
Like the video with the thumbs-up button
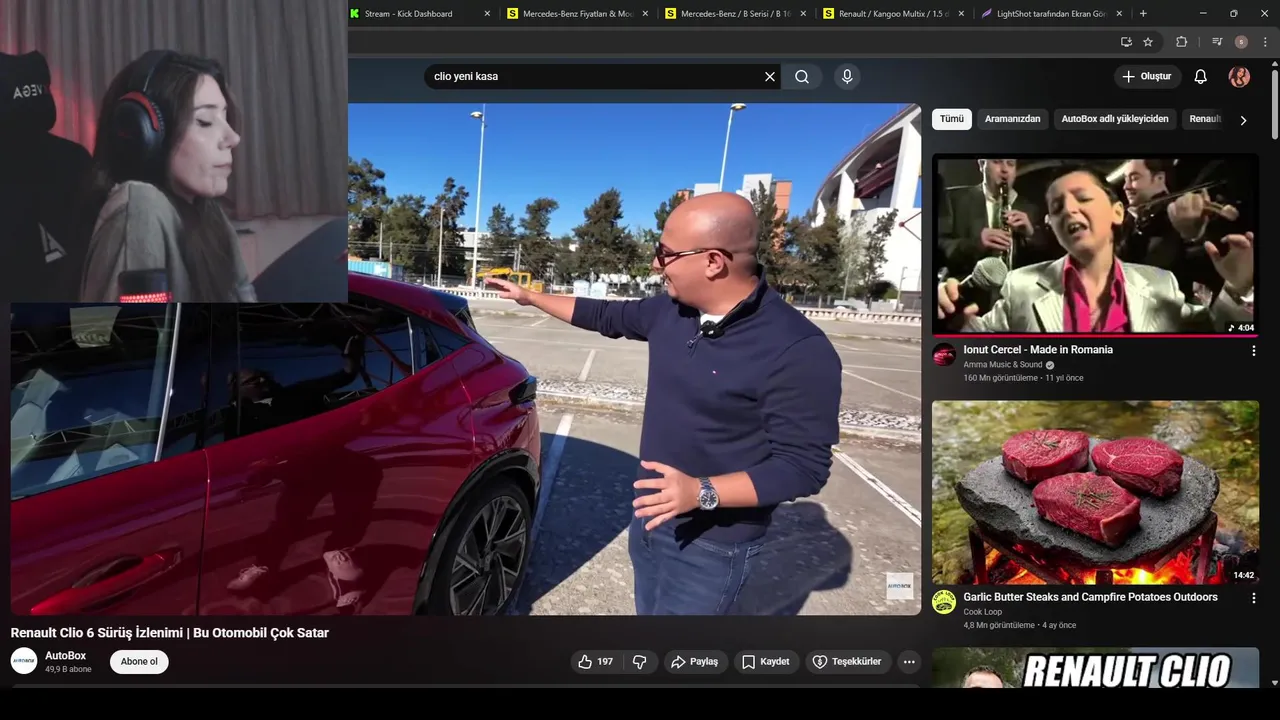(596, 662)
